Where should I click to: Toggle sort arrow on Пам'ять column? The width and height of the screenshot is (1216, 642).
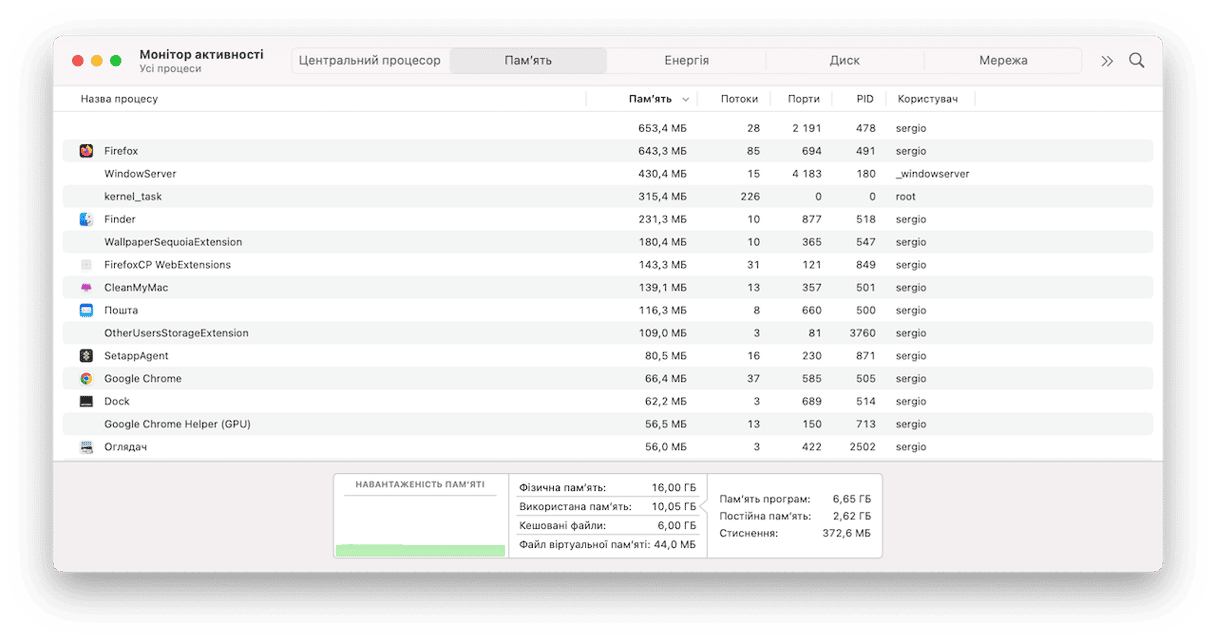pyautogui.click(x=685, y=99)
